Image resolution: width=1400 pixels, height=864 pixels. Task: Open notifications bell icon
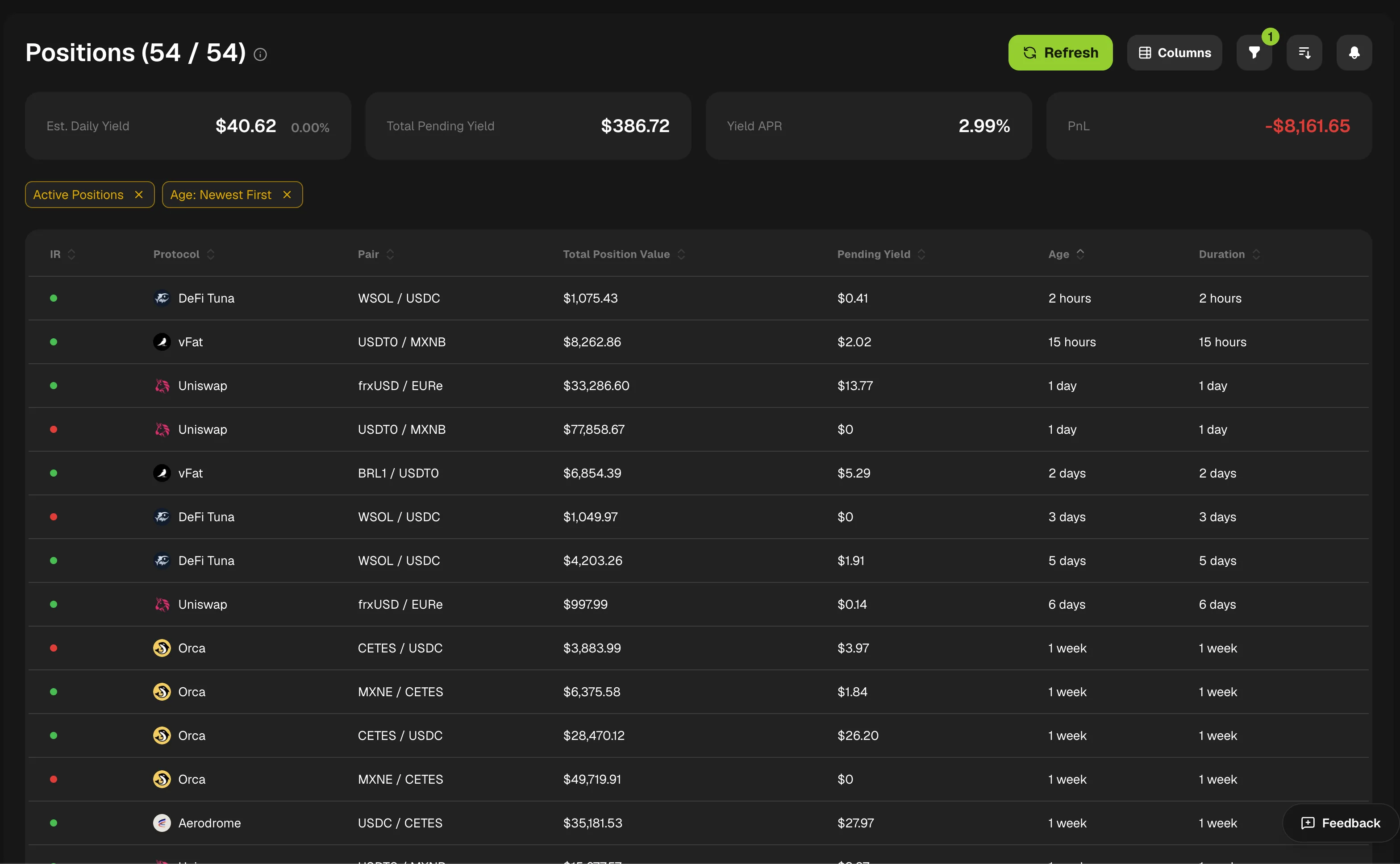1354,53
